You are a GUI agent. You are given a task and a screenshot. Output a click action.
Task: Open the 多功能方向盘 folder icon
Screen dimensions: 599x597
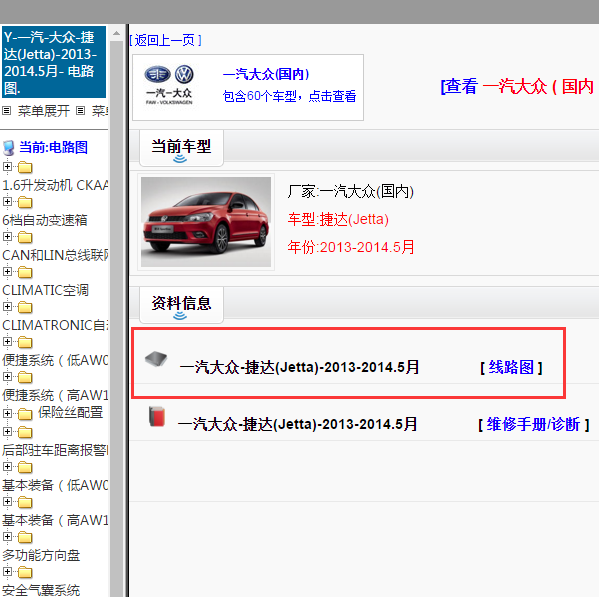click(x=25, y=538)
